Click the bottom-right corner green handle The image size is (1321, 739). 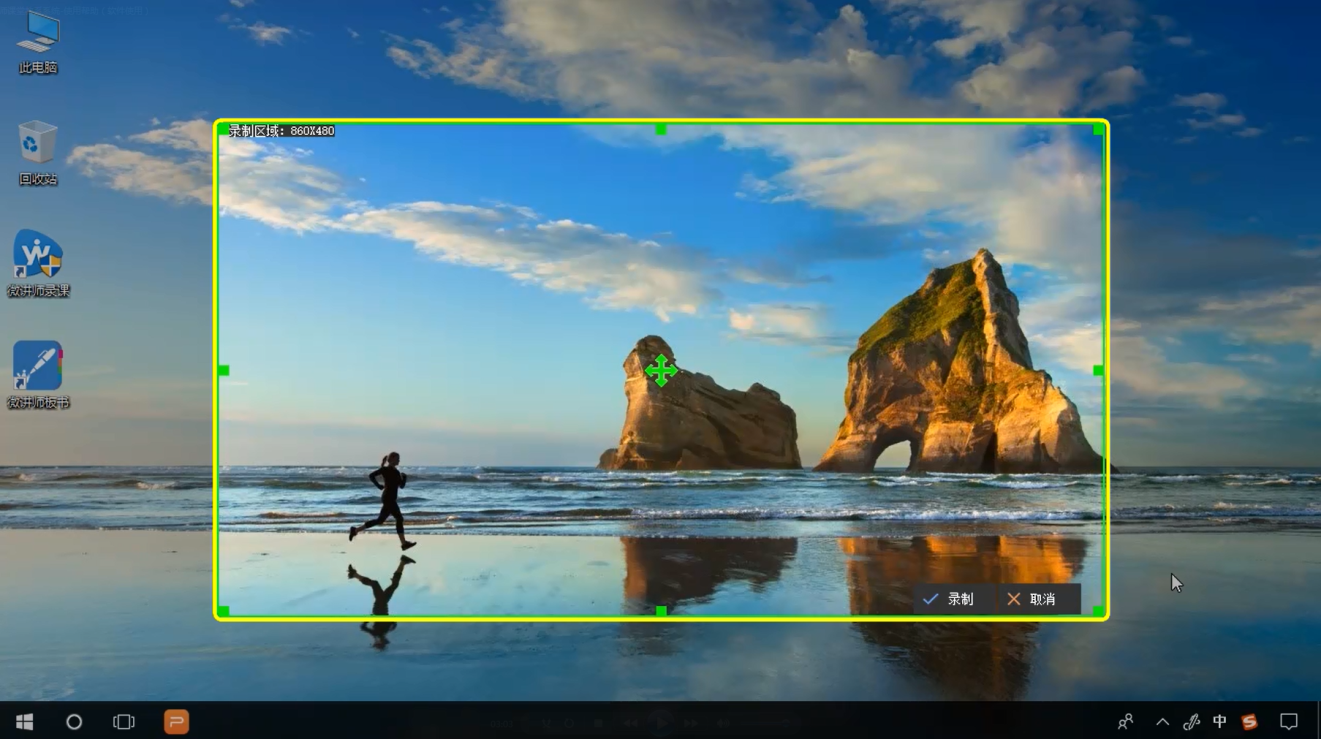click(1099, 610)
